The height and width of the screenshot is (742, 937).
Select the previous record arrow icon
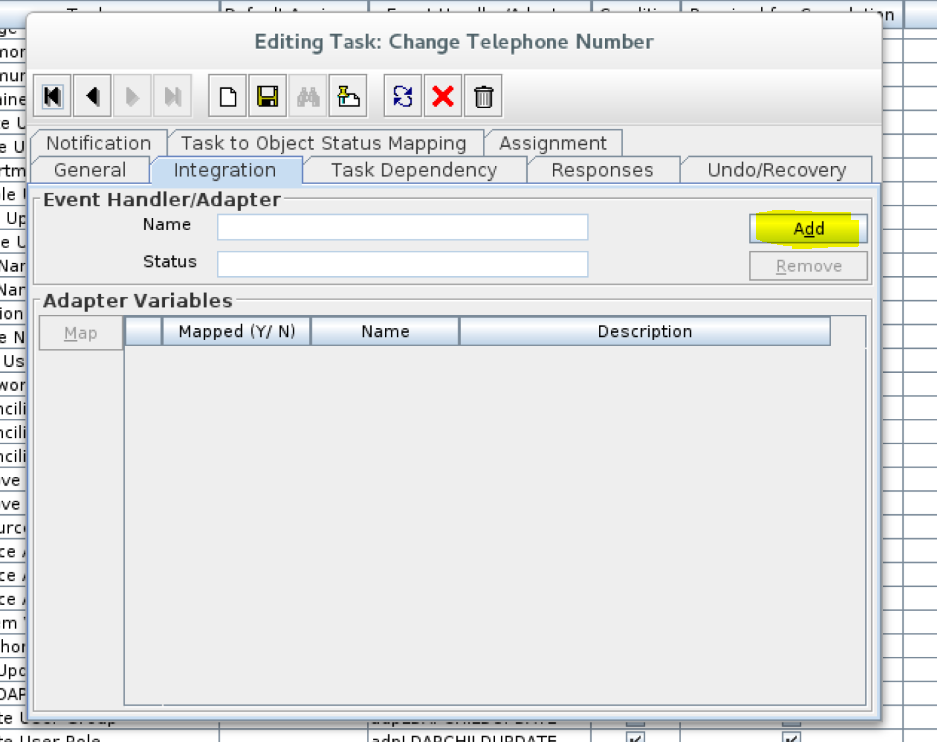pos(92,95)
